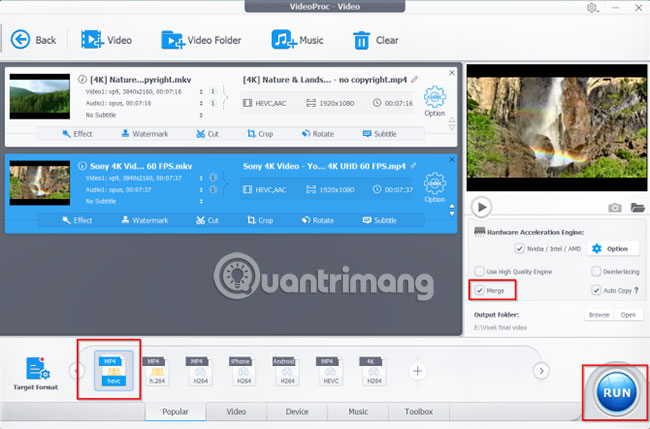Enable Use High Quality Engine
650x429 pixels.
click(480, 271)
